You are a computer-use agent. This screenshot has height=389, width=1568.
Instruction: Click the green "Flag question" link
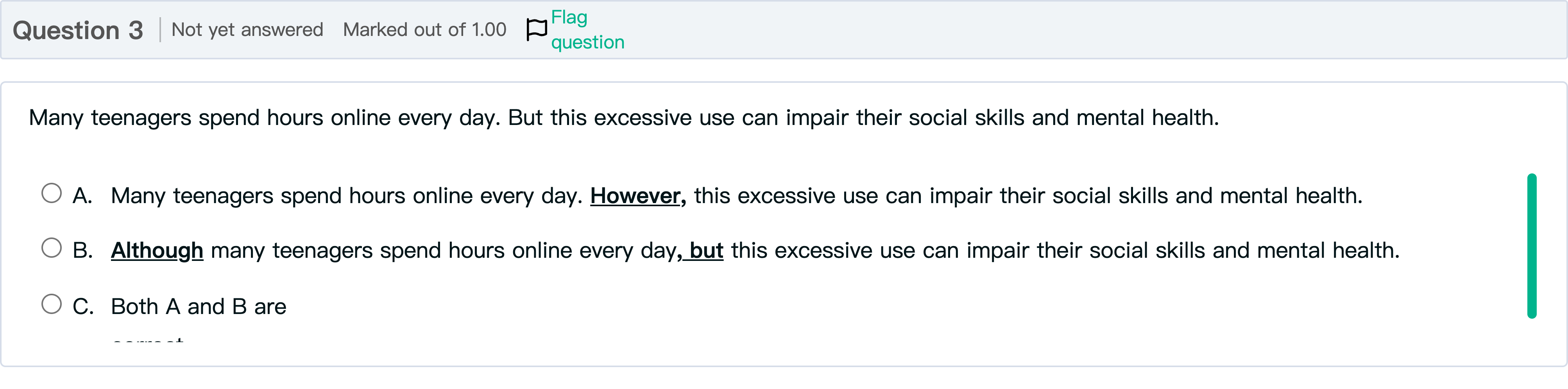click(x=587, y=29)
